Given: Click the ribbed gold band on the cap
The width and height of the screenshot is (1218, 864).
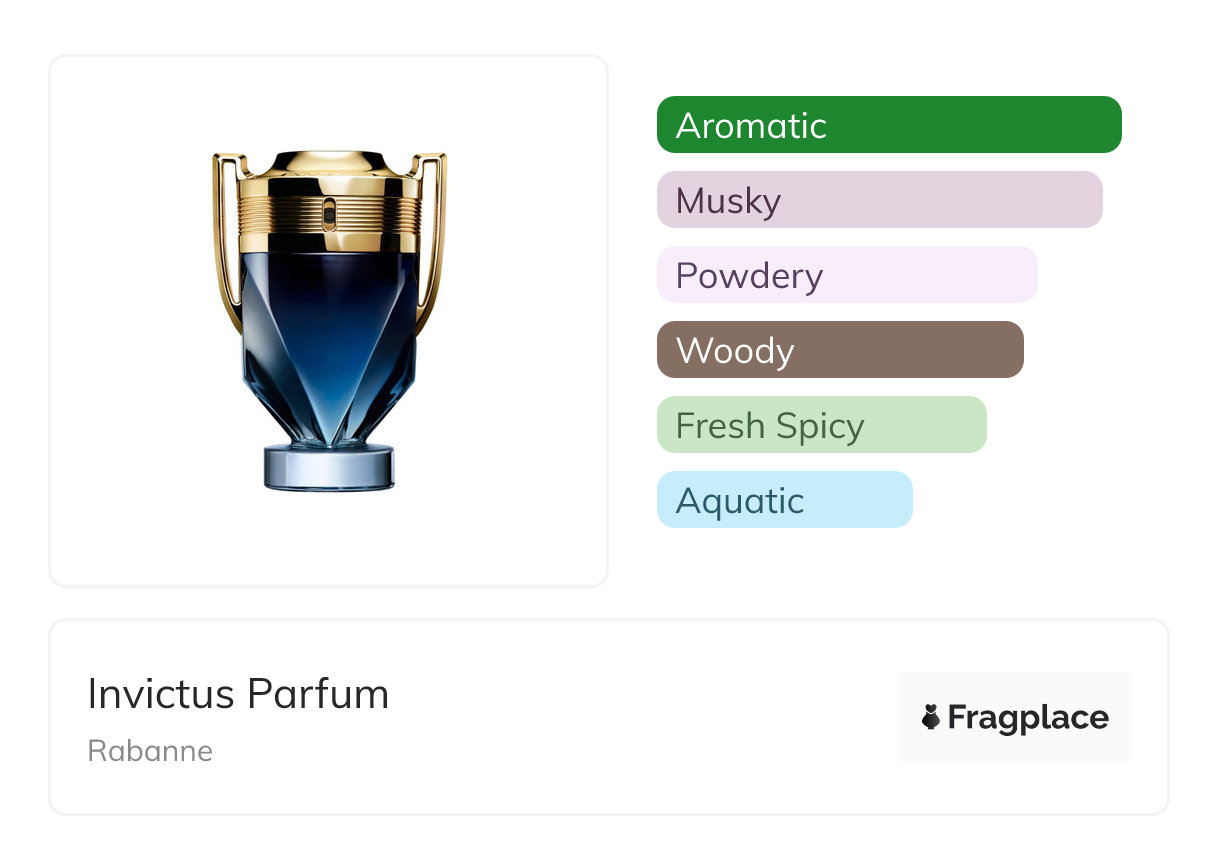Looking at the screenshot, I should click(329, 213).
